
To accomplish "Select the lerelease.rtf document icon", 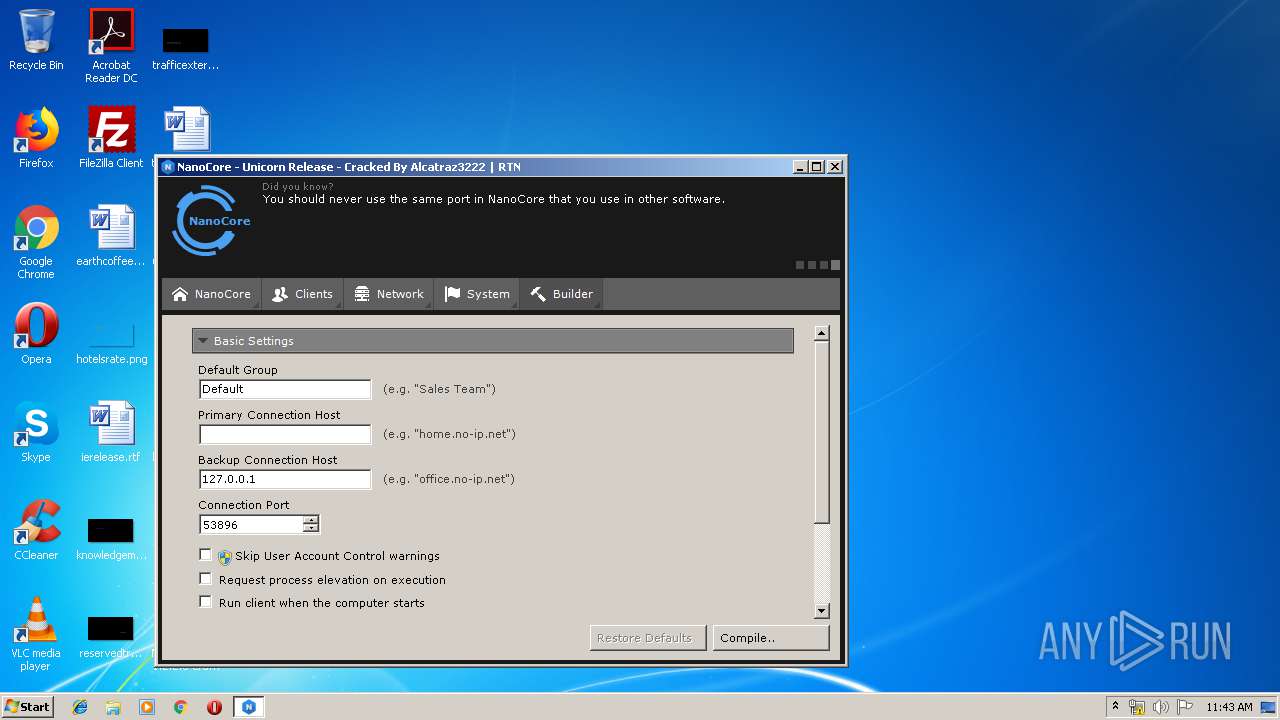I will point(111,432).
